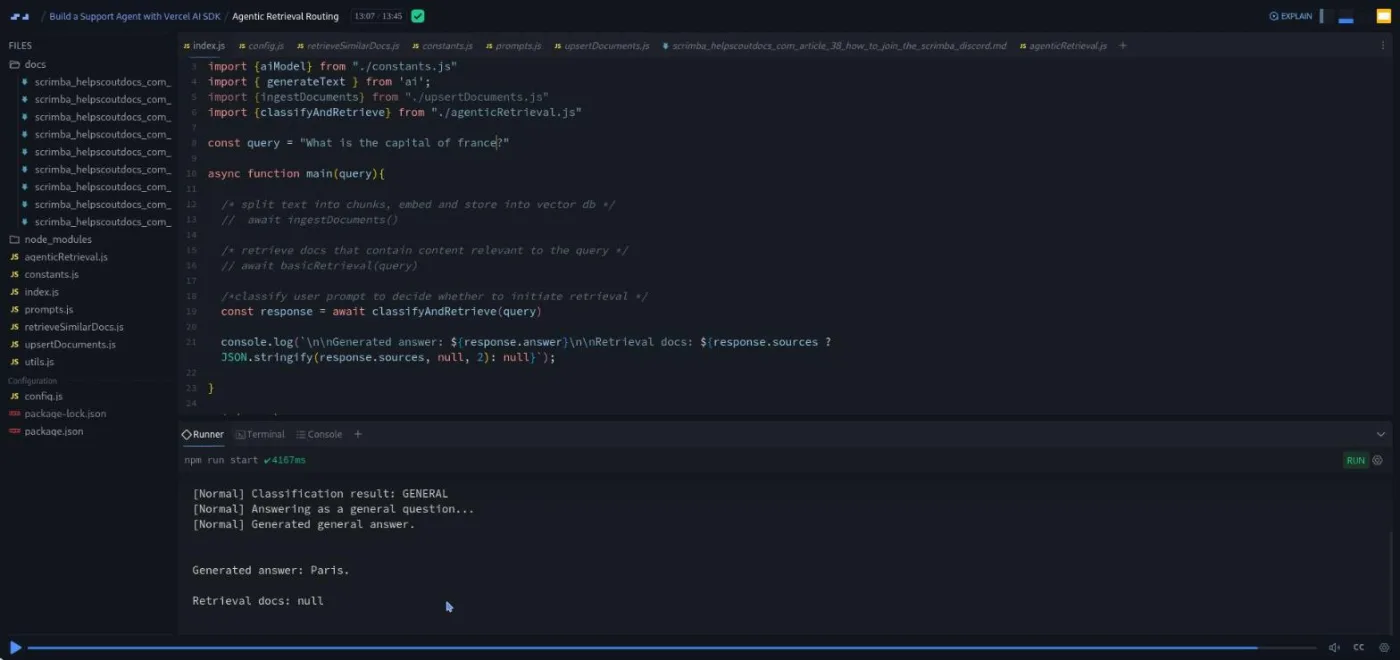Collapse the bottom panel with chevron
The height and width of the screenshot is (660, 1400).
(1381, 434)
